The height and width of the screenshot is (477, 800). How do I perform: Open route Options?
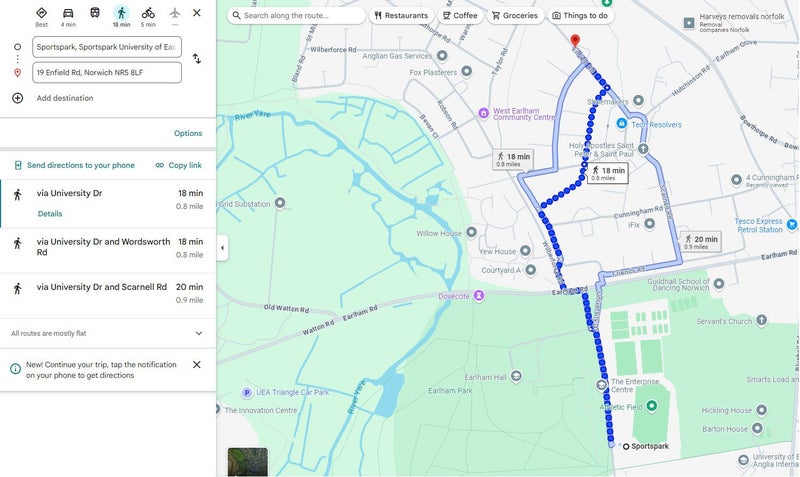click(x=188, y=133)
